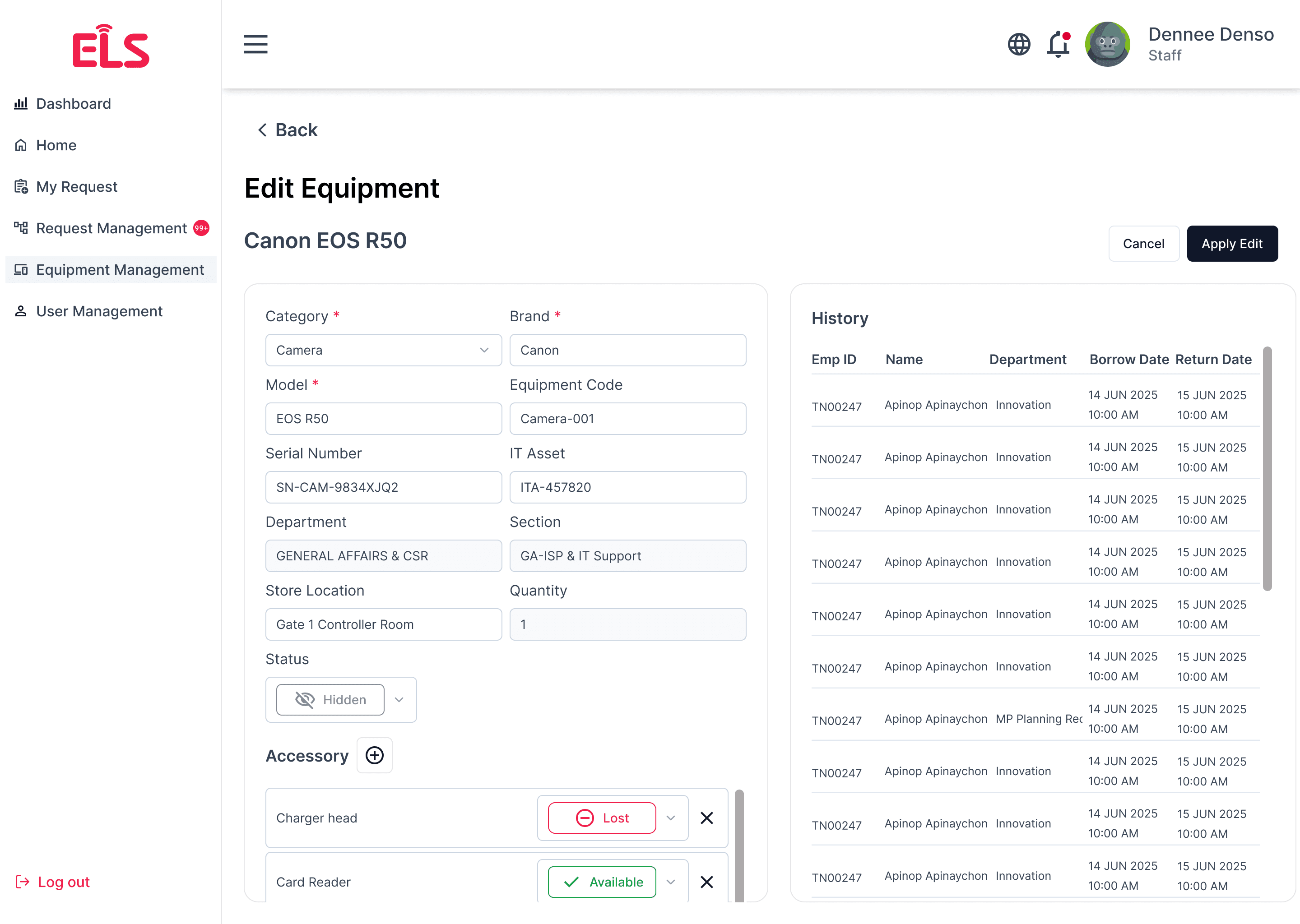Open the hamburger menu
Screen dimensions: 1300x924
click(255, 44)
